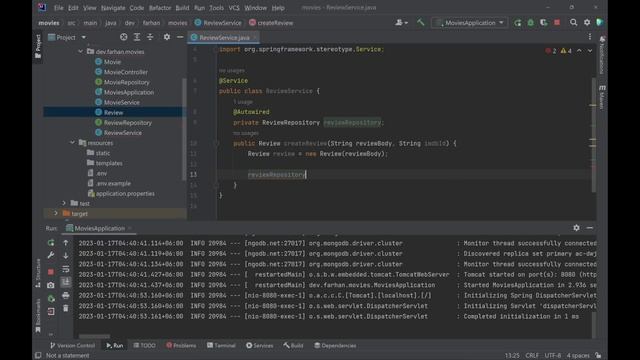
Task: Open the Problems tool window
Action: [x=181, y=345]
